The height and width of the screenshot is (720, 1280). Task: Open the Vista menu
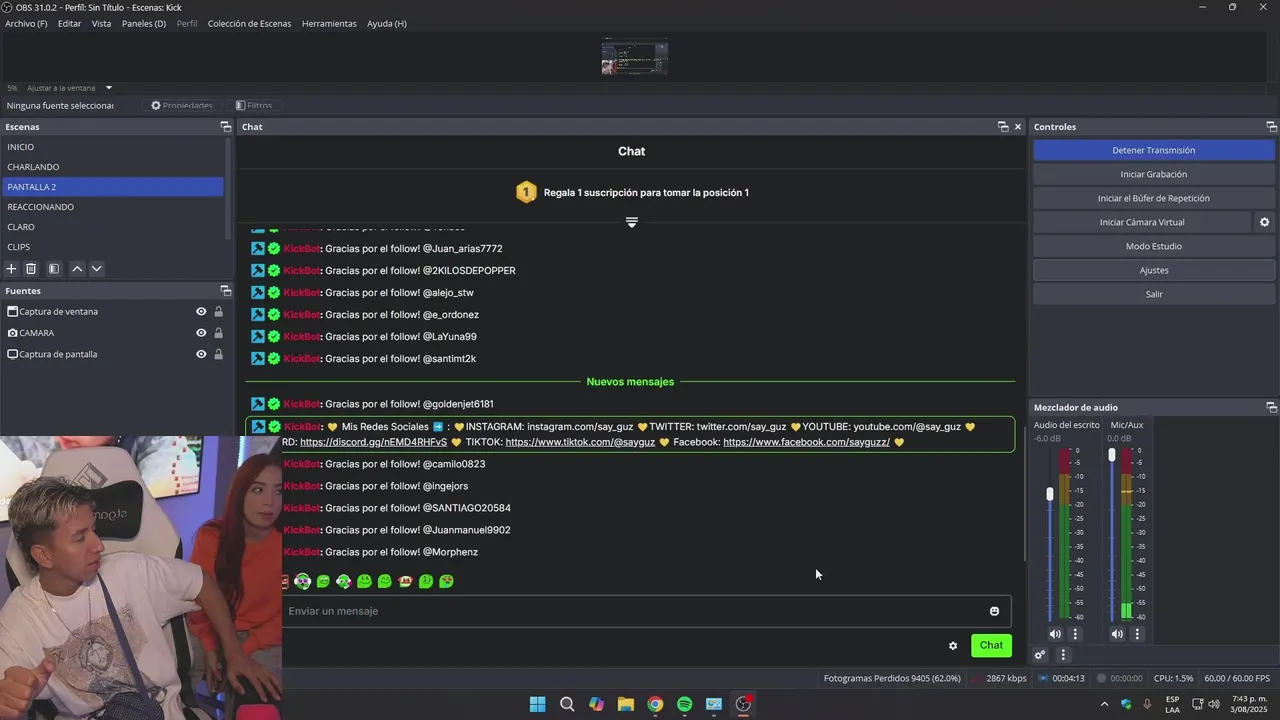point(102,23)
